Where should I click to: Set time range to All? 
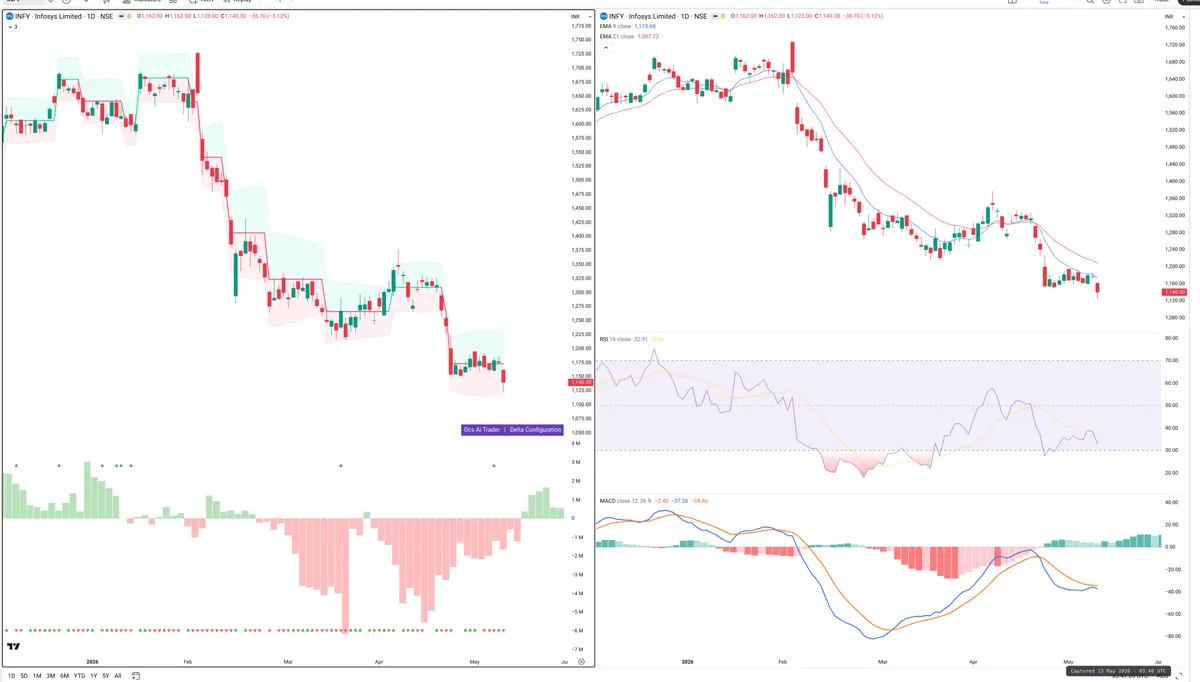pos(118,676)
